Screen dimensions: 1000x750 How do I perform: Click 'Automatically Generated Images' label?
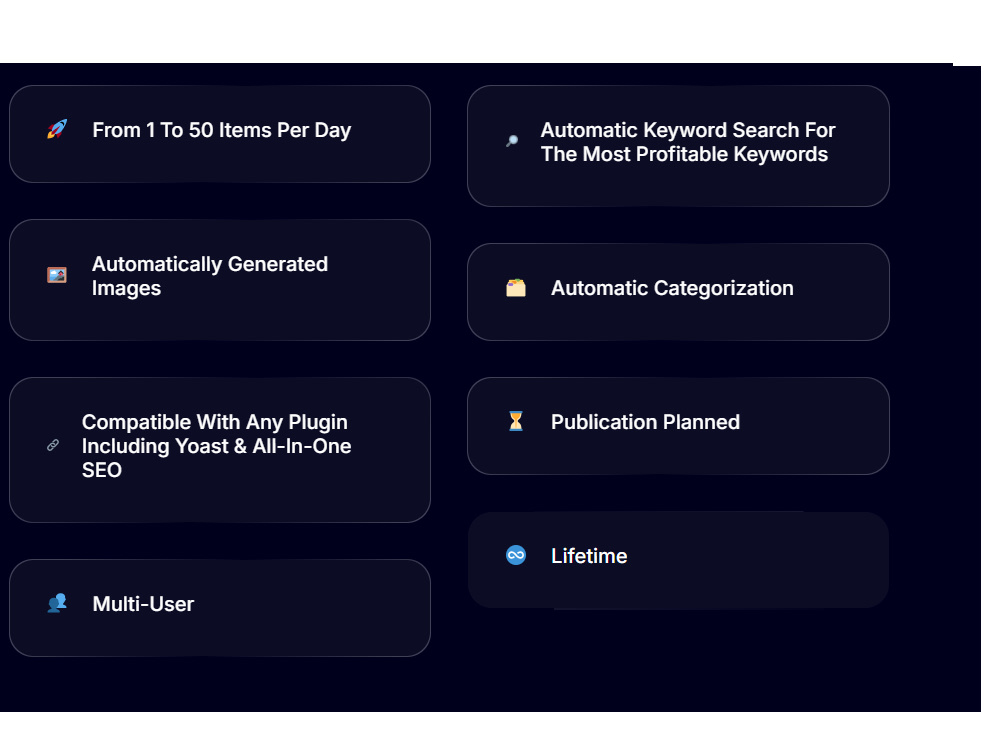tap(209, 276)
